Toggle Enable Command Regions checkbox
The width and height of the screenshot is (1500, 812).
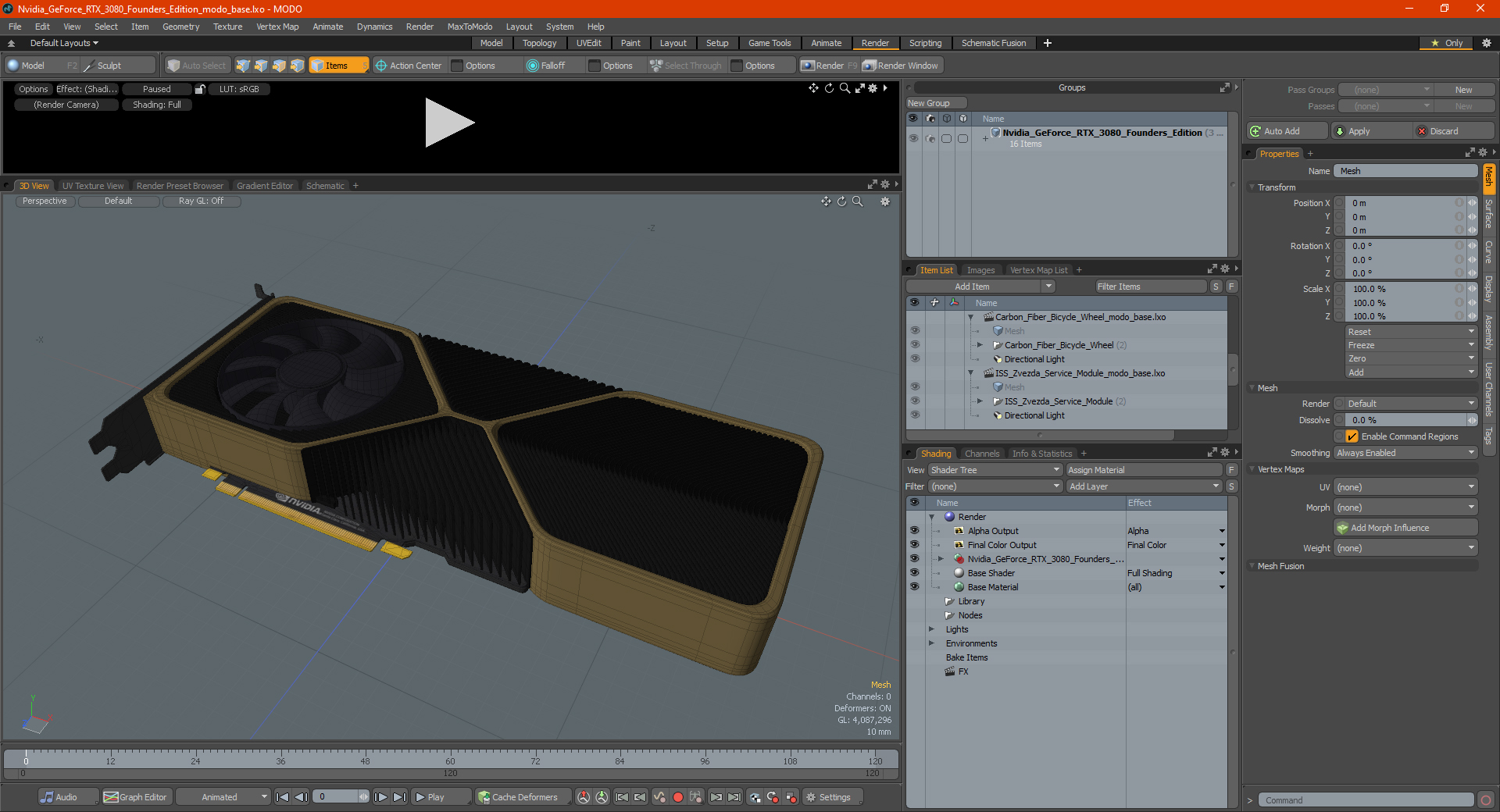(1352, 436)
